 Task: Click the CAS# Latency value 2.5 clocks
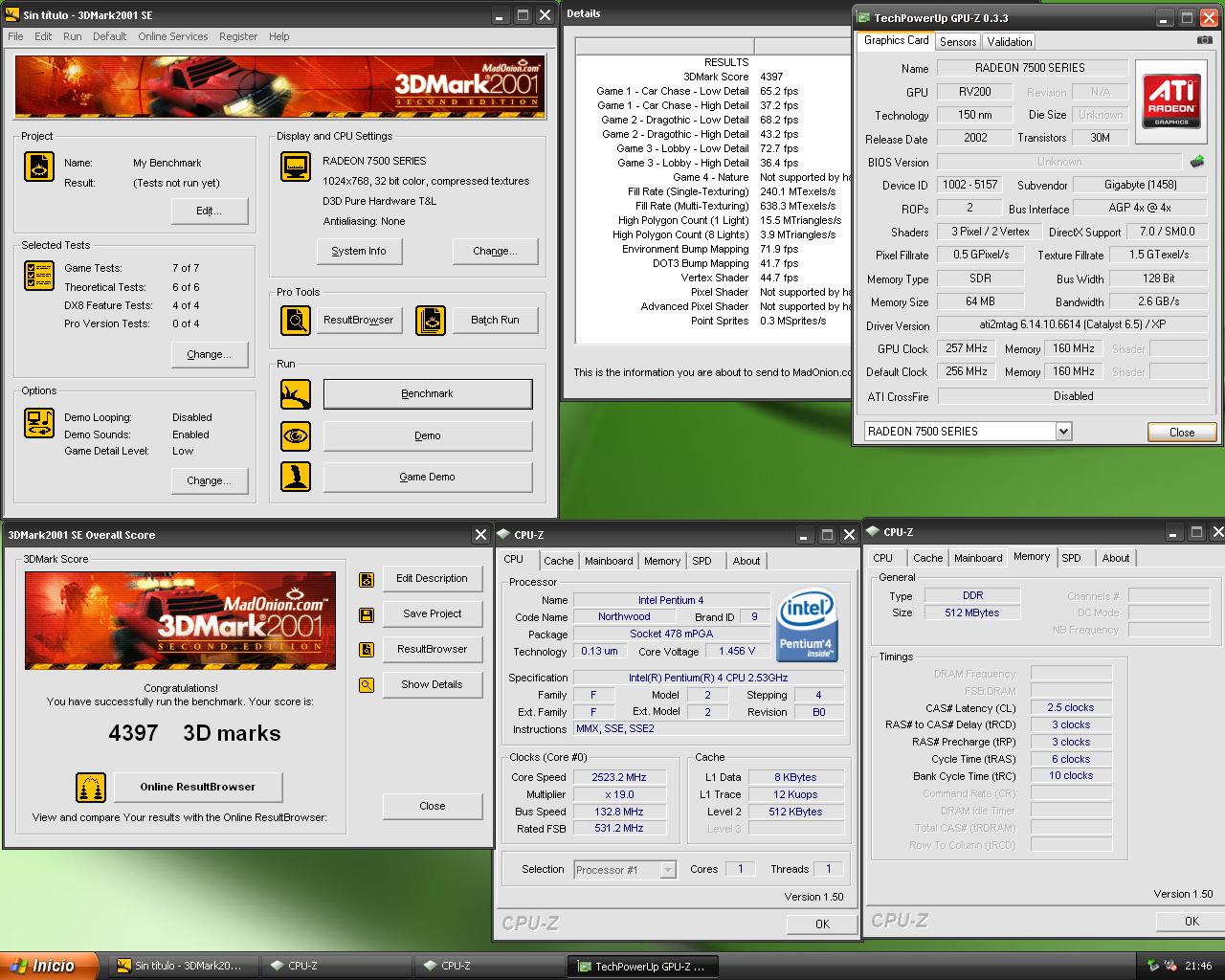(1071, 708)
